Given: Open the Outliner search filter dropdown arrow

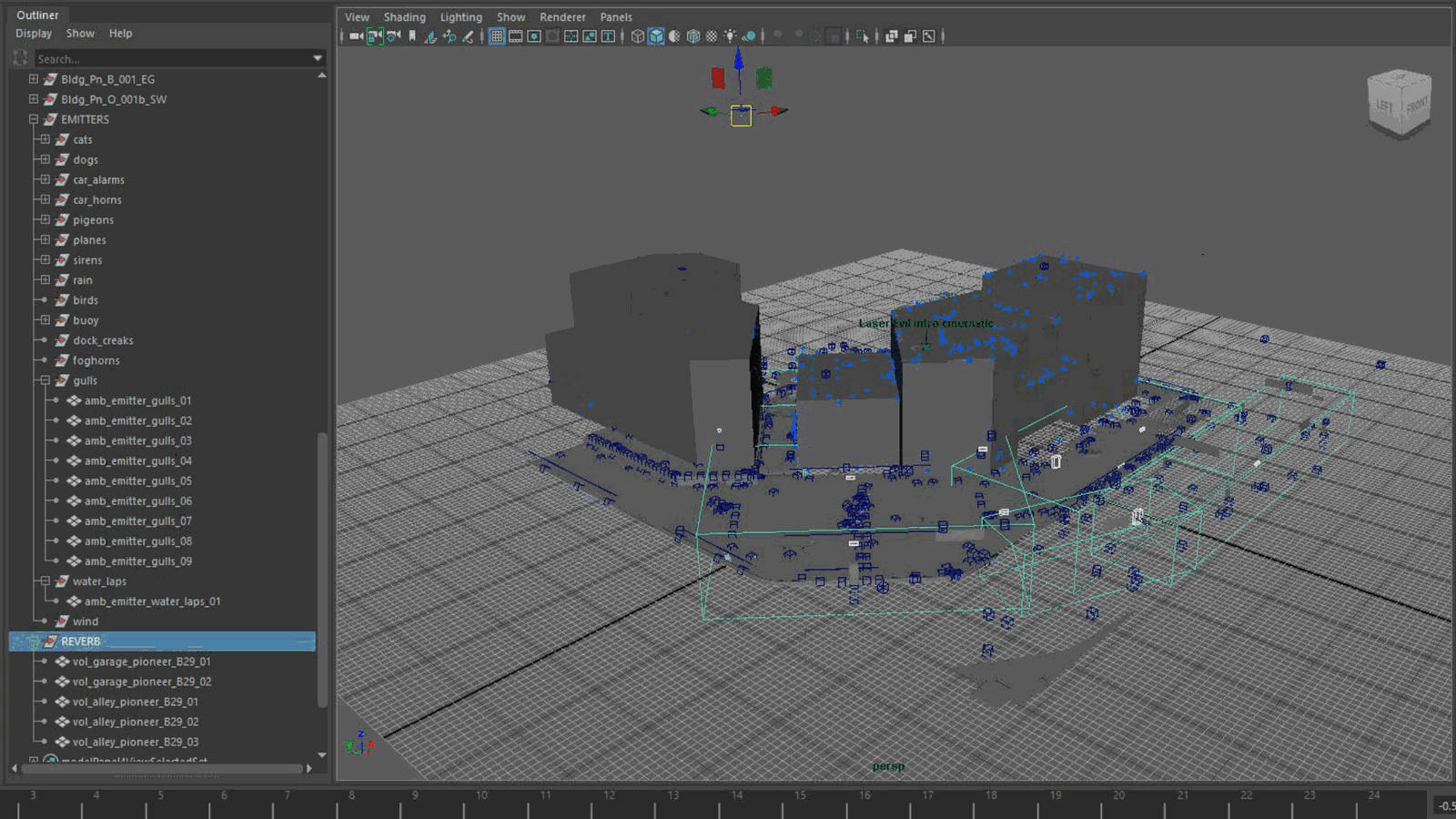Looking at the screenshot, I should tap(318, 58).
